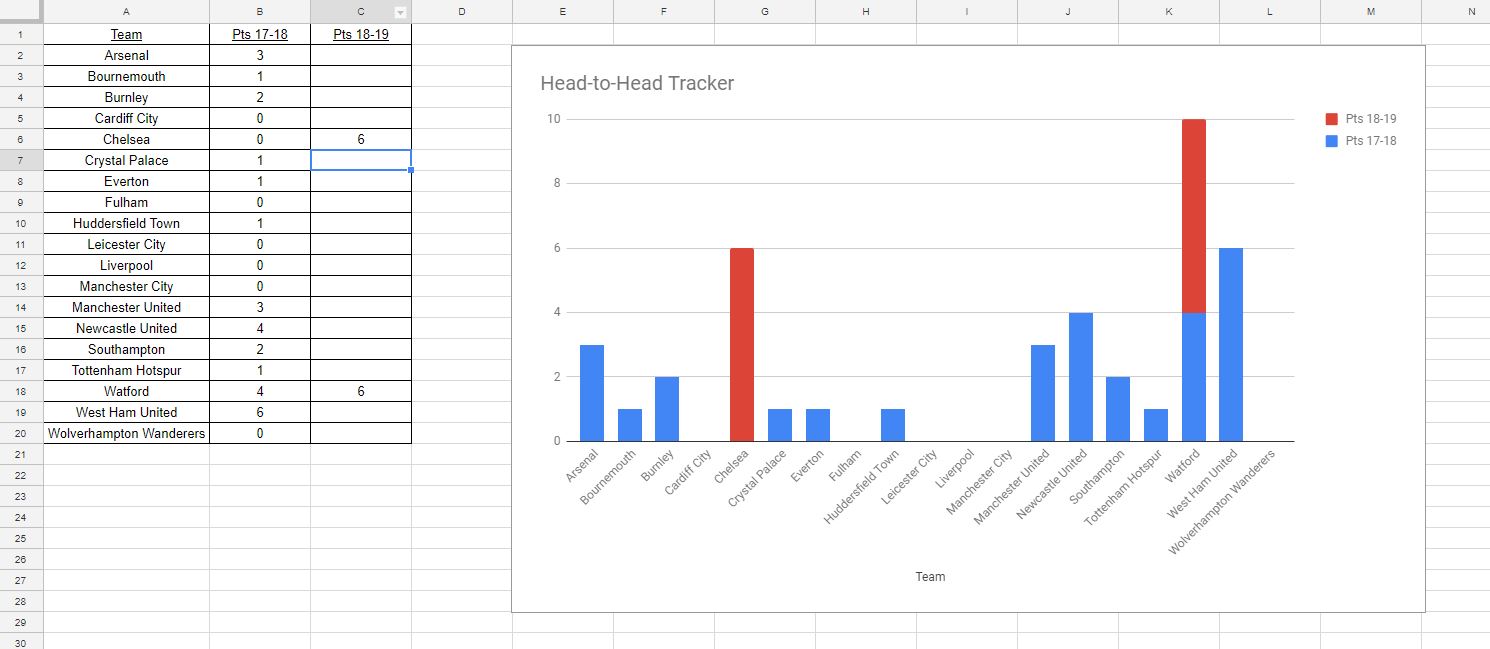Select column A by its header
Screen dimensions: 1490x649
click(x=126, y=11)
